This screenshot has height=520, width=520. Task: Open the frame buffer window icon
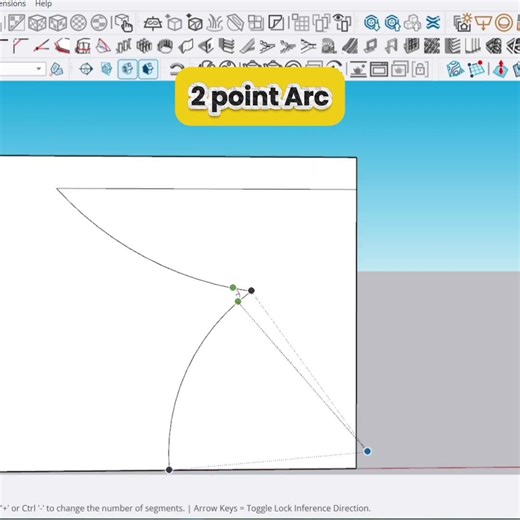[x=379, y=69]
